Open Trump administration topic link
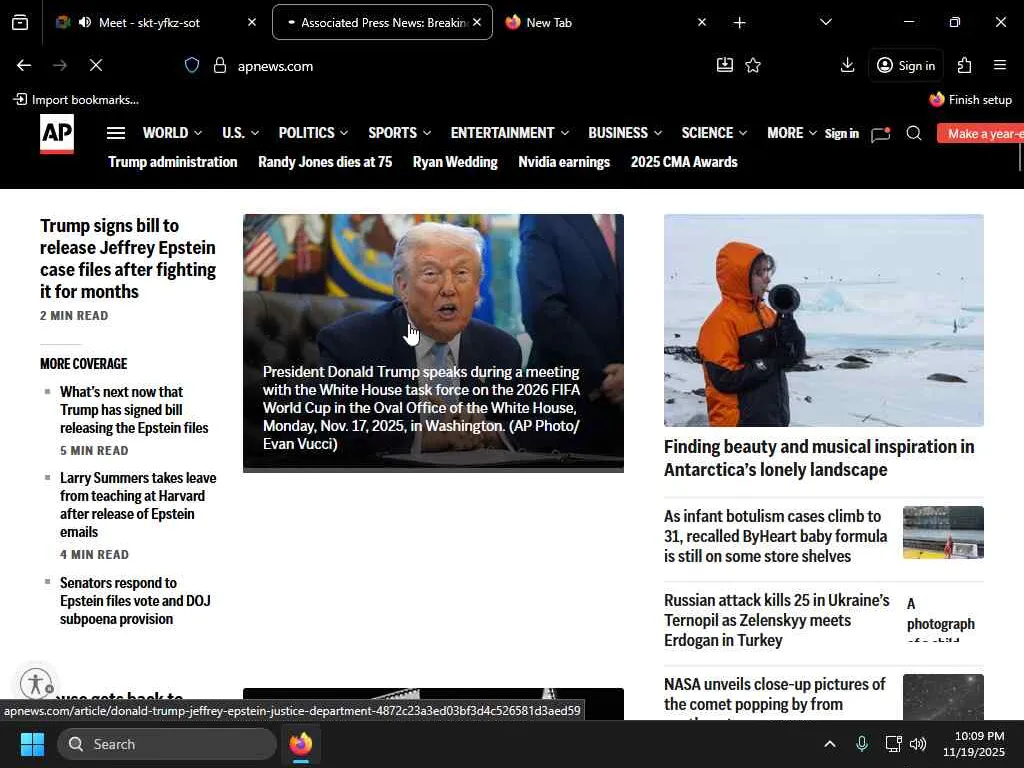Image resolution: width=1024 pixels, height=768 pixels. 173,162
